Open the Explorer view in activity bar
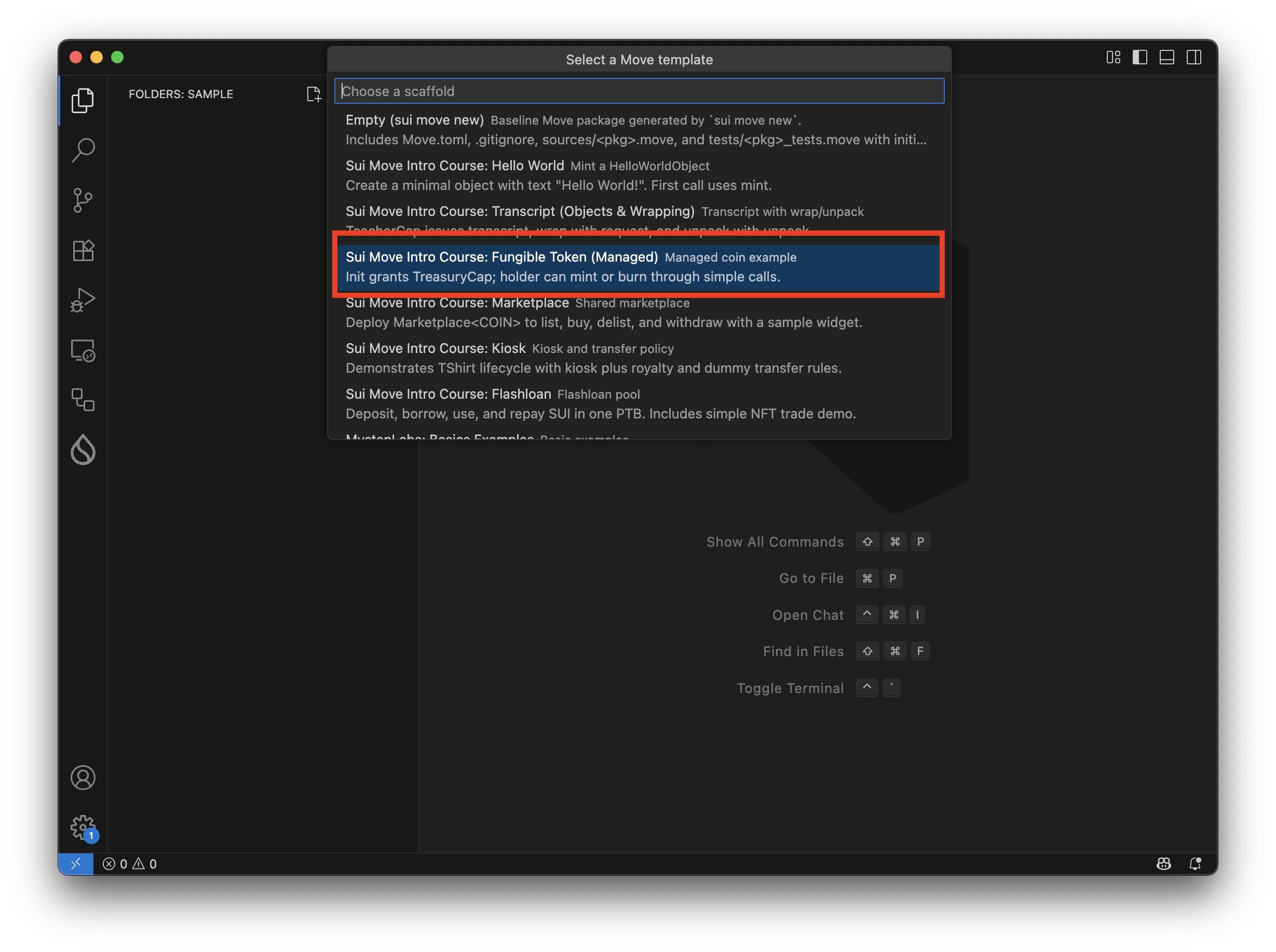The image size is (1276, 952). click(x=83, y=101)
